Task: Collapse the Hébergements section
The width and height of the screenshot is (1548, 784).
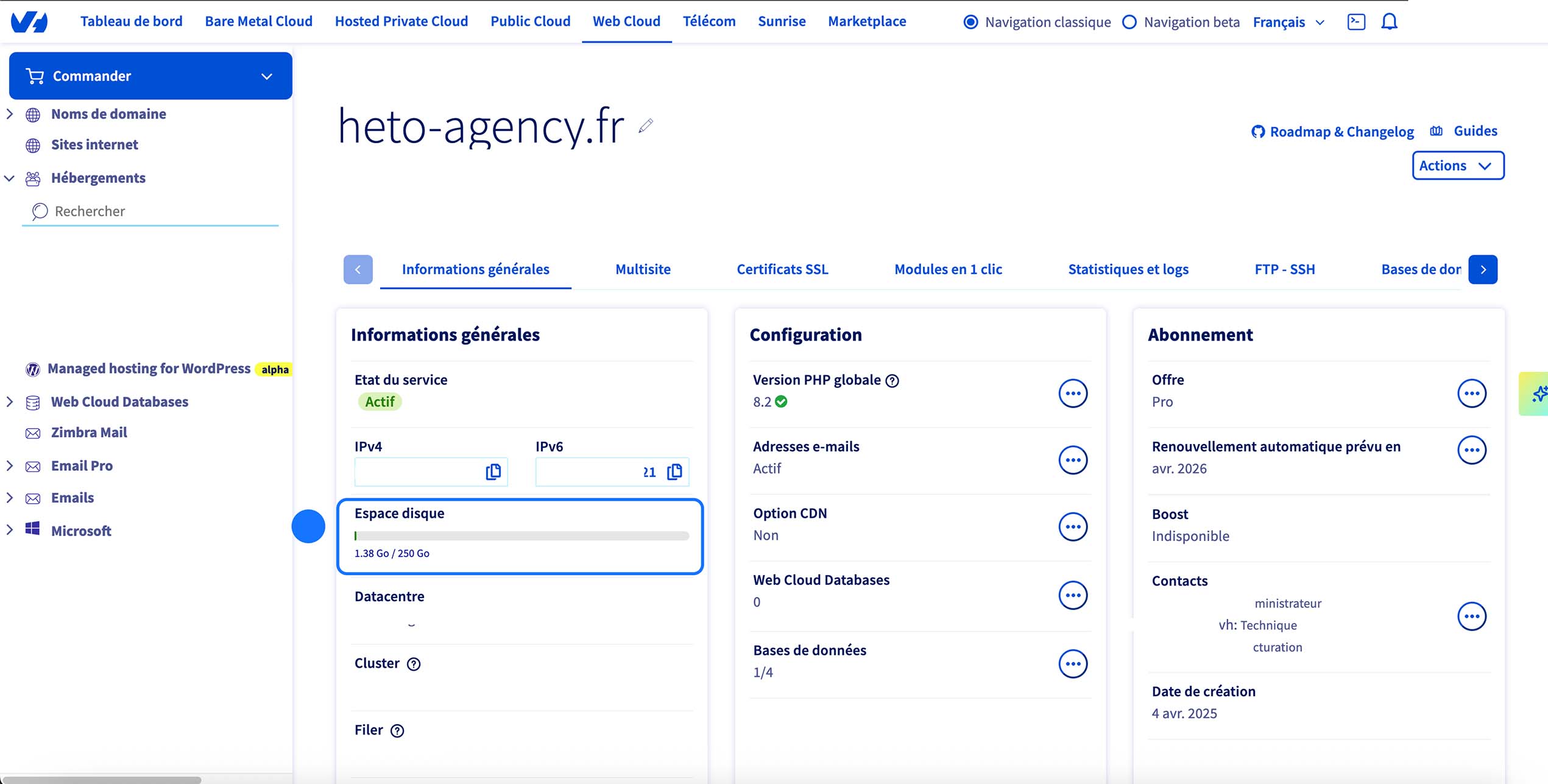Action: tap(10, 178)
